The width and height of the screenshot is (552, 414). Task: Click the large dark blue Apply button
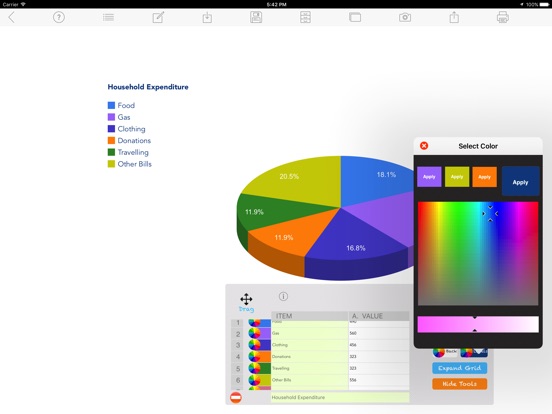(x=520, y=181)
